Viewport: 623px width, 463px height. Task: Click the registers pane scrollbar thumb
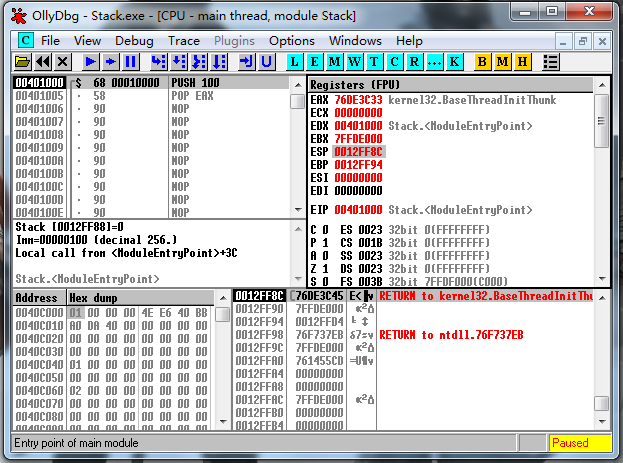(x=602, y=121)
